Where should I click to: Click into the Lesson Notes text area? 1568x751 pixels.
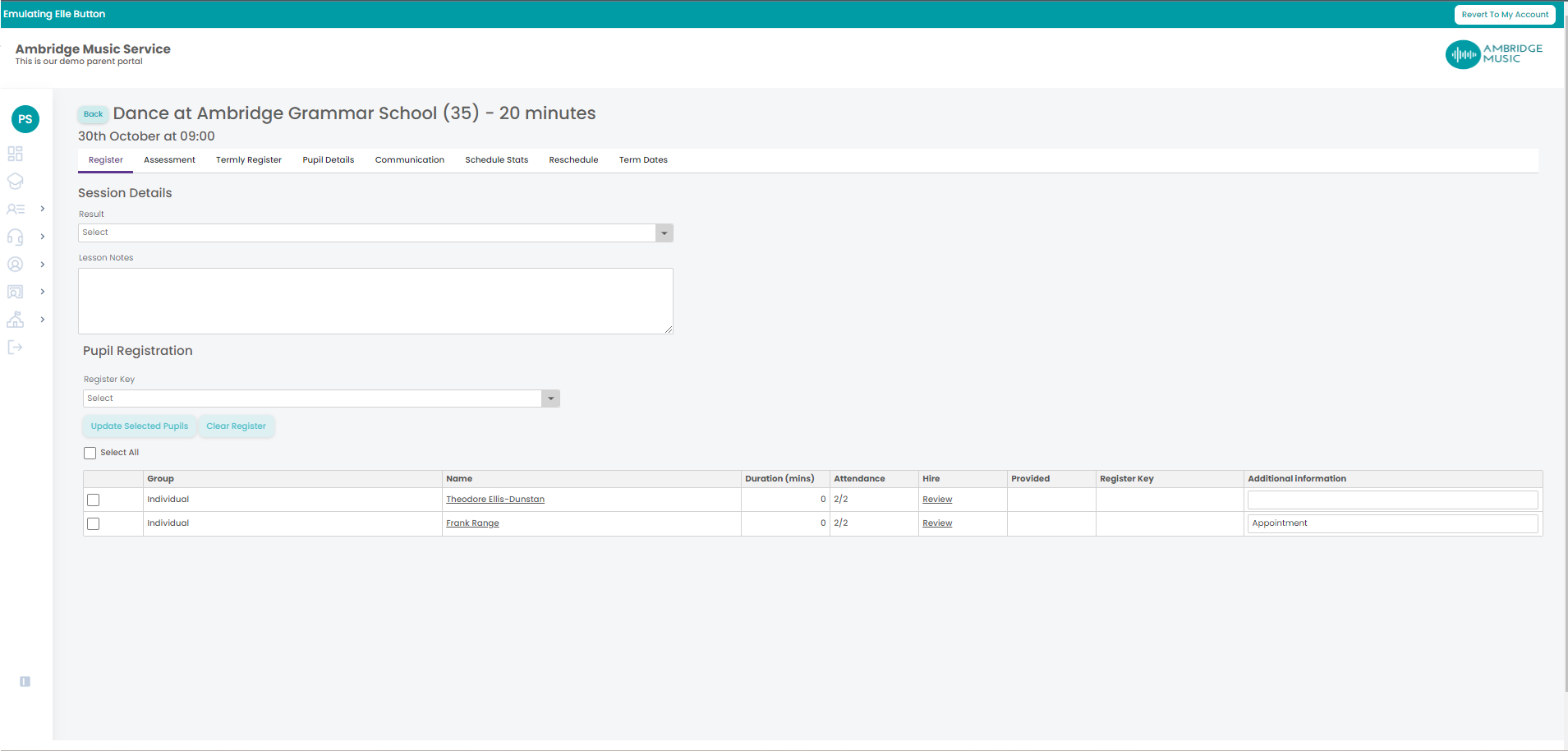pyautogui.click(x=375, y=301)
